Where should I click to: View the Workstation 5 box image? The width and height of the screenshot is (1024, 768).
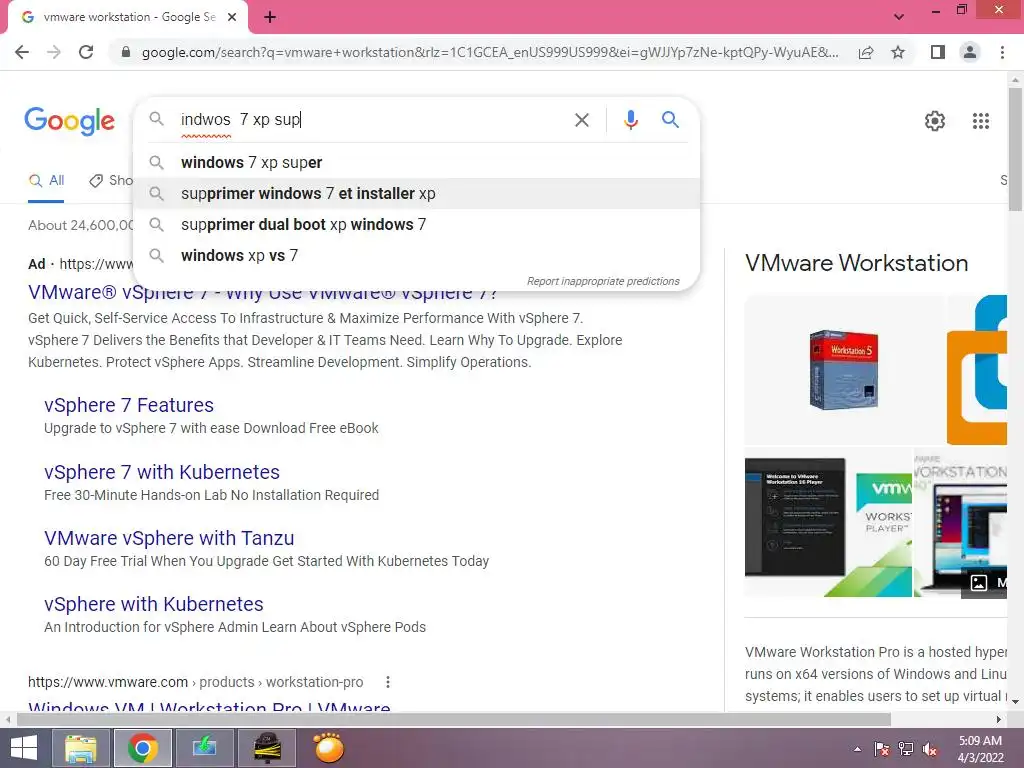click(844, 370)
